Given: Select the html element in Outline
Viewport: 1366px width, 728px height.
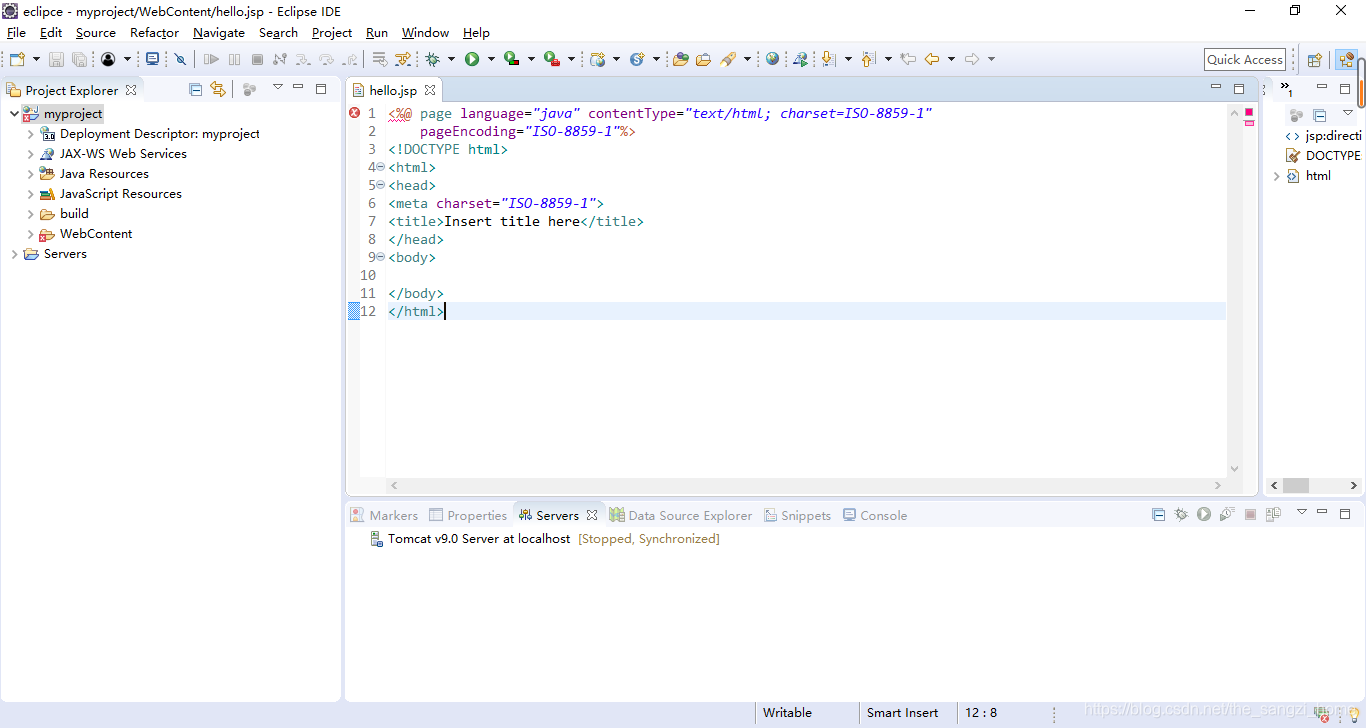Looking at the screenshot, I should pos(1318,176).
